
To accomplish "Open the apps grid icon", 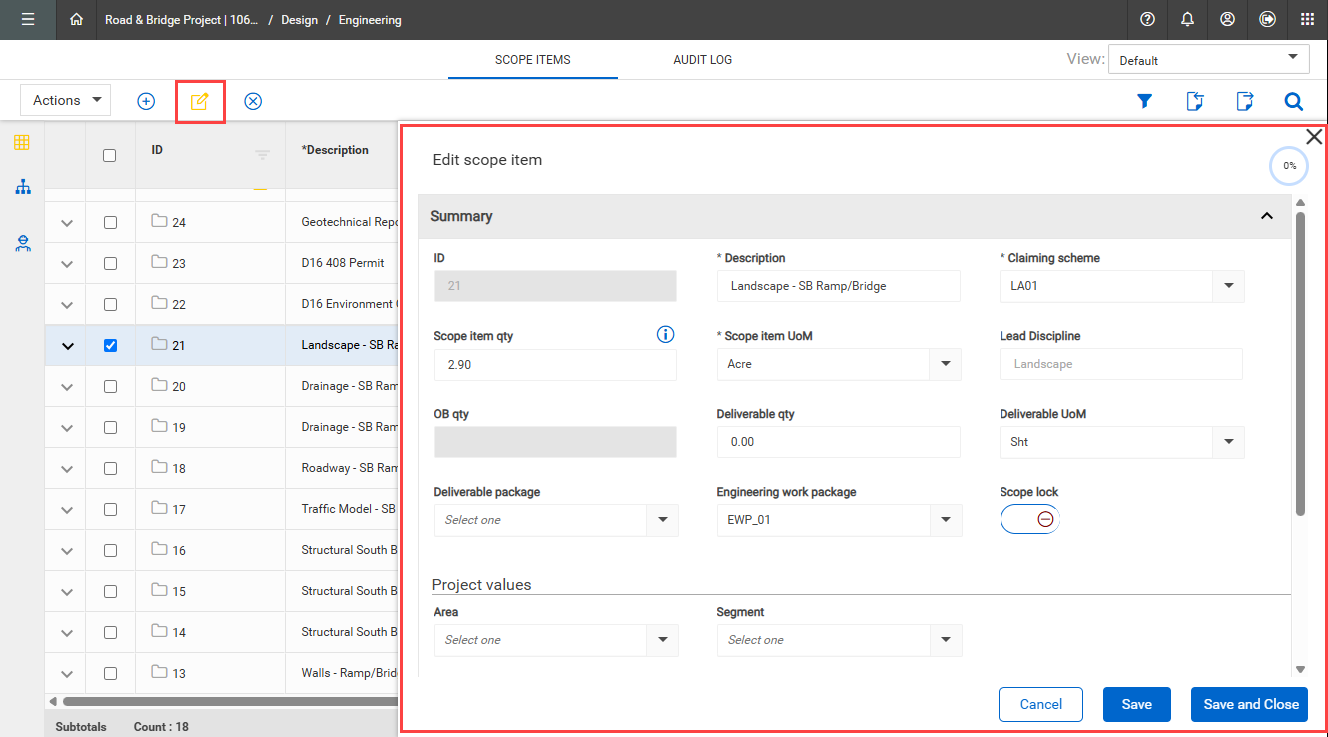I will [1307, 19].
